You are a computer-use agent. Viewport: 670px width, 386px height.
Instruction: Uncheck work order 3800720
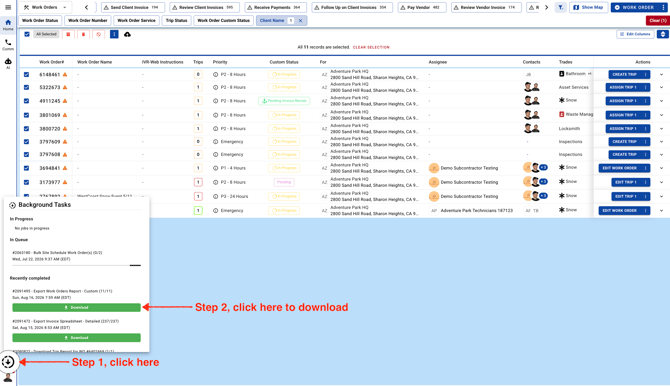point(26,129)
